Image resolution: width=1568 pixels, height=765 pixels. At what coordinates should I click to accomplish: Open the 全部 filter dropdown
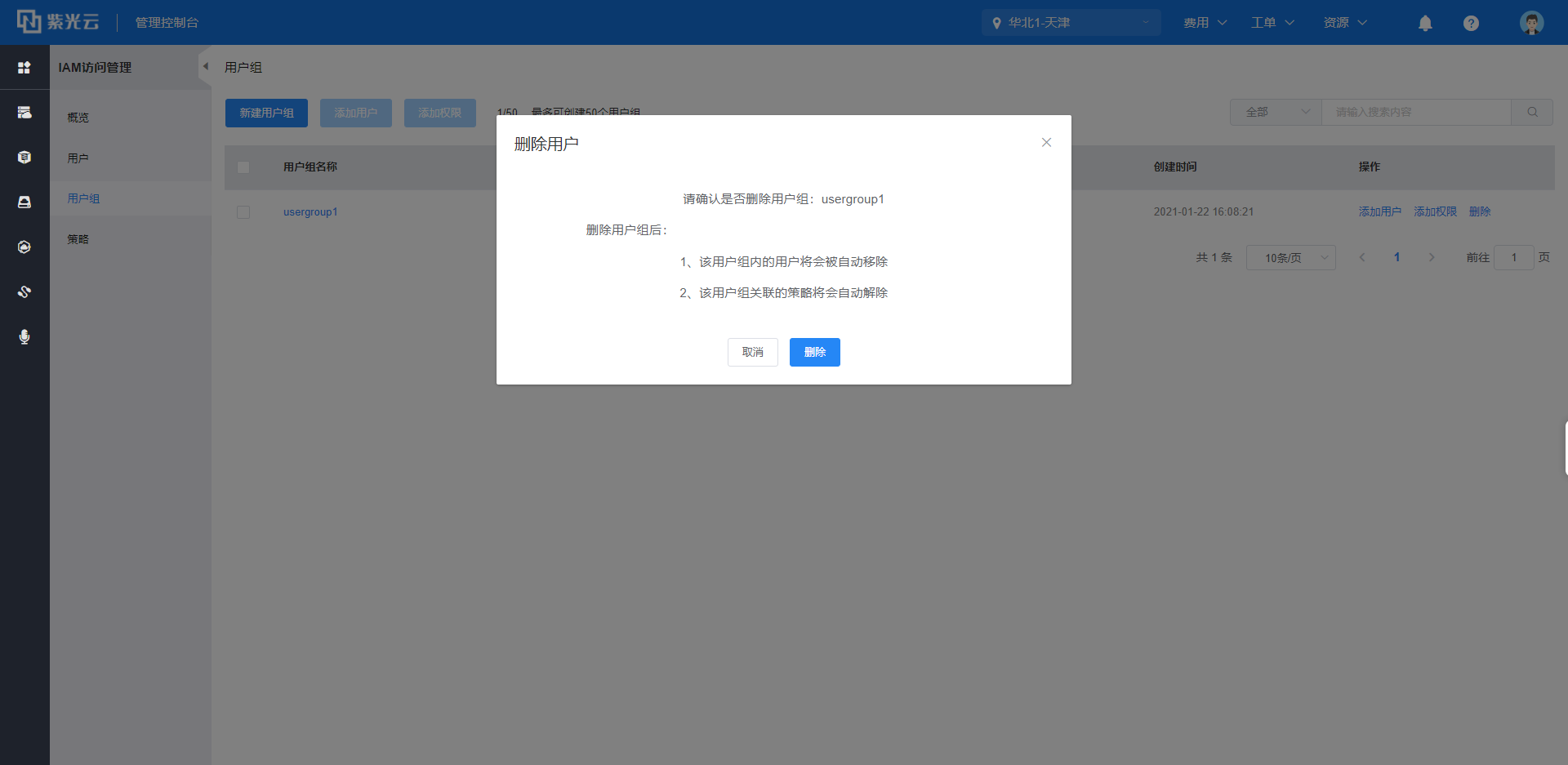[x=1276, y=113]
